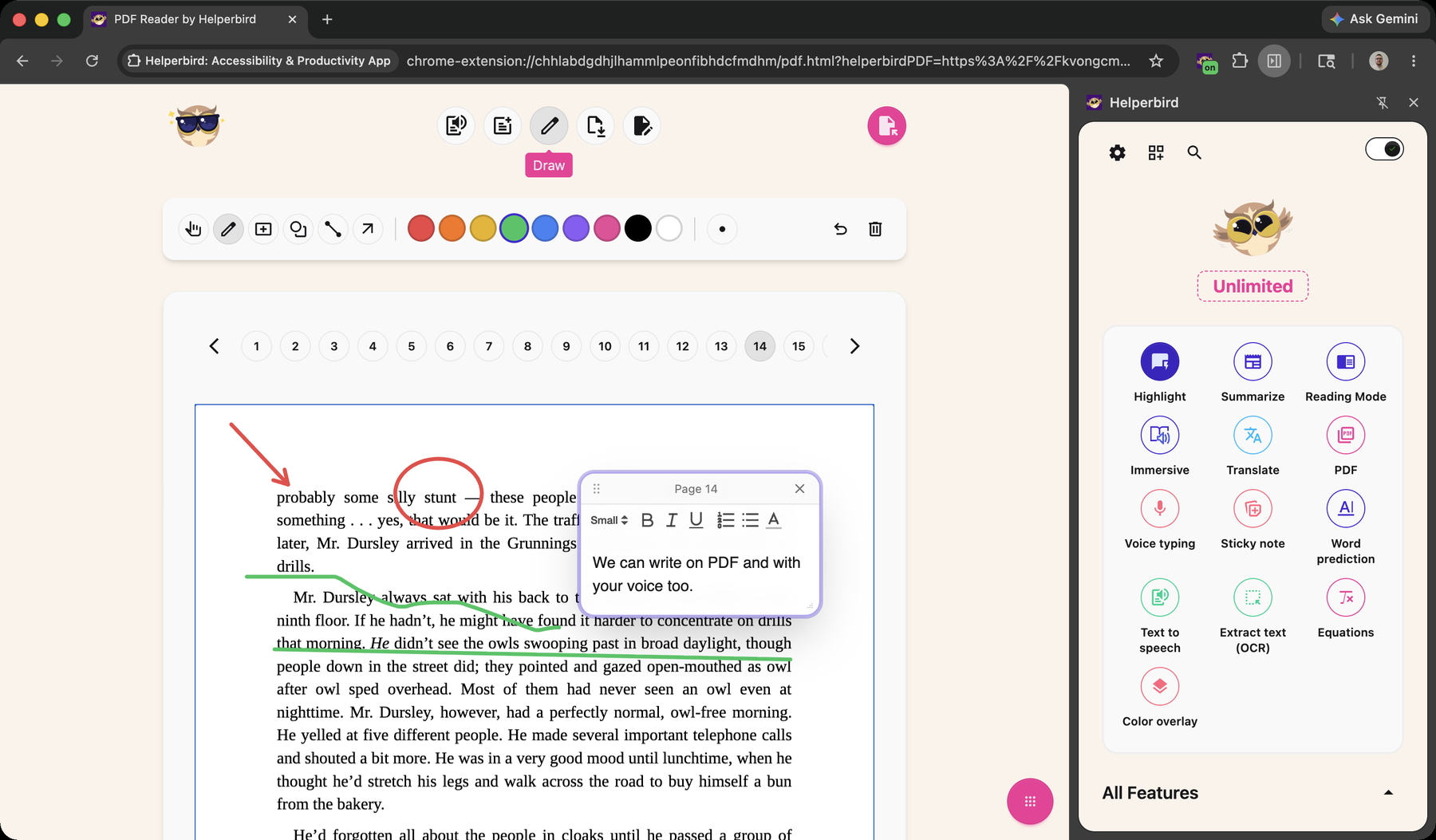This screenshot has height=840, width=1436.
Task: Open Text to speech
Action: click(x=1160, y=616)
